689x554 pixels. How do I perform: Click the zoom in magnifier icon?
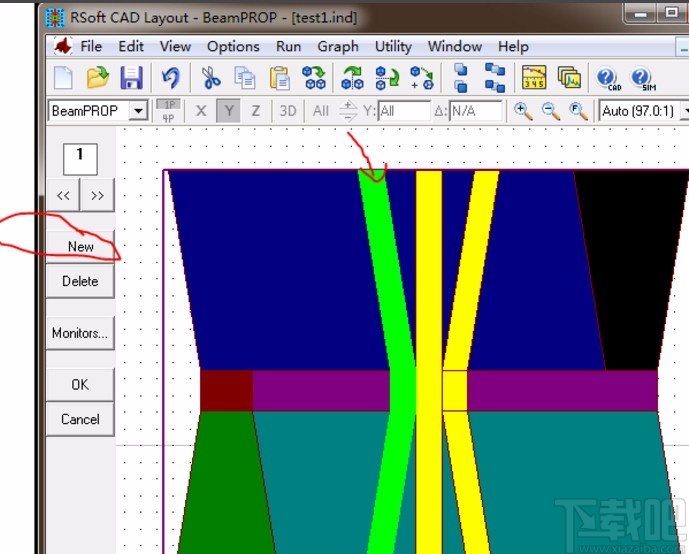(x=523, y=110)
